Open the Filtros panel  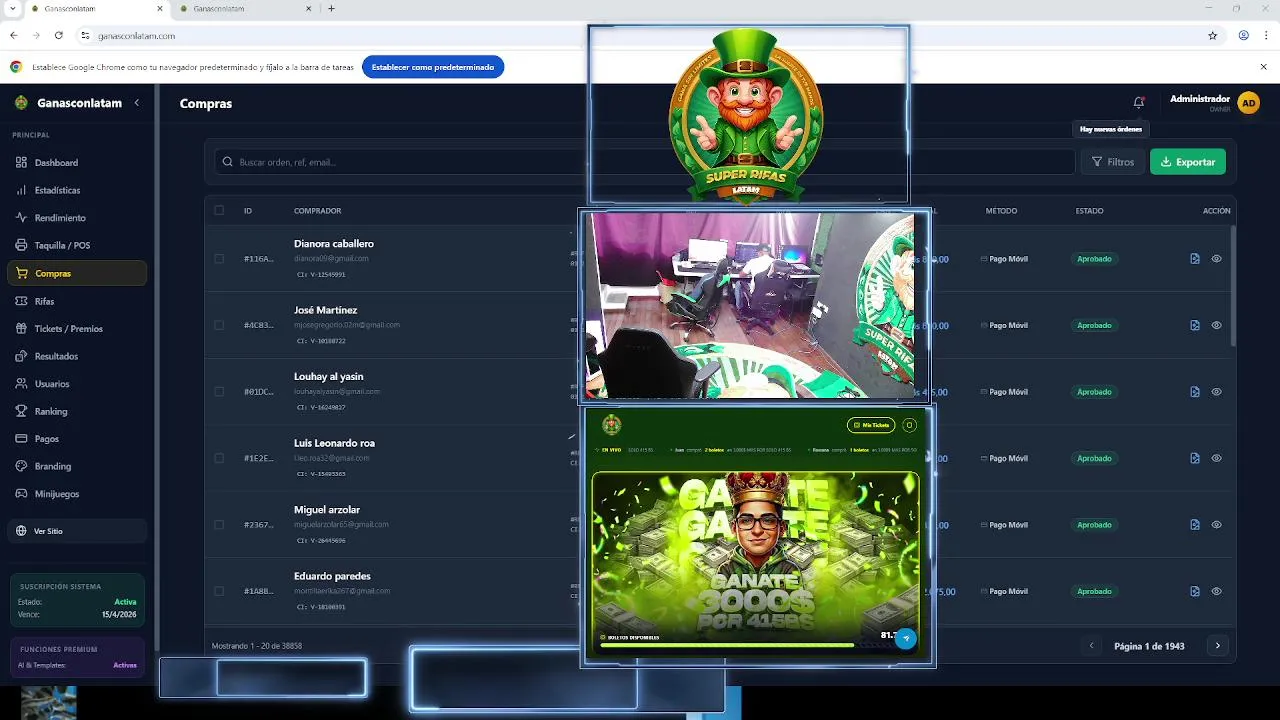[x=1112, y=162]
